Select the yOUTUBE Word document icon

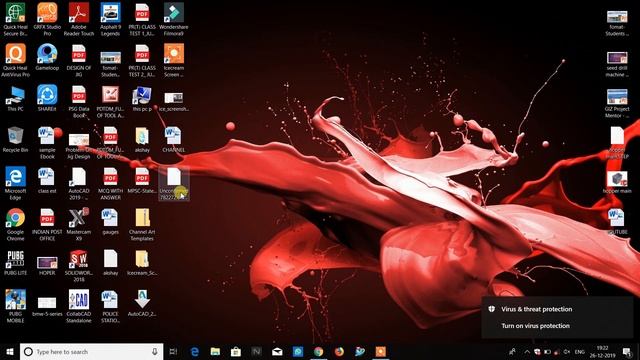click(x=617, y=221)
